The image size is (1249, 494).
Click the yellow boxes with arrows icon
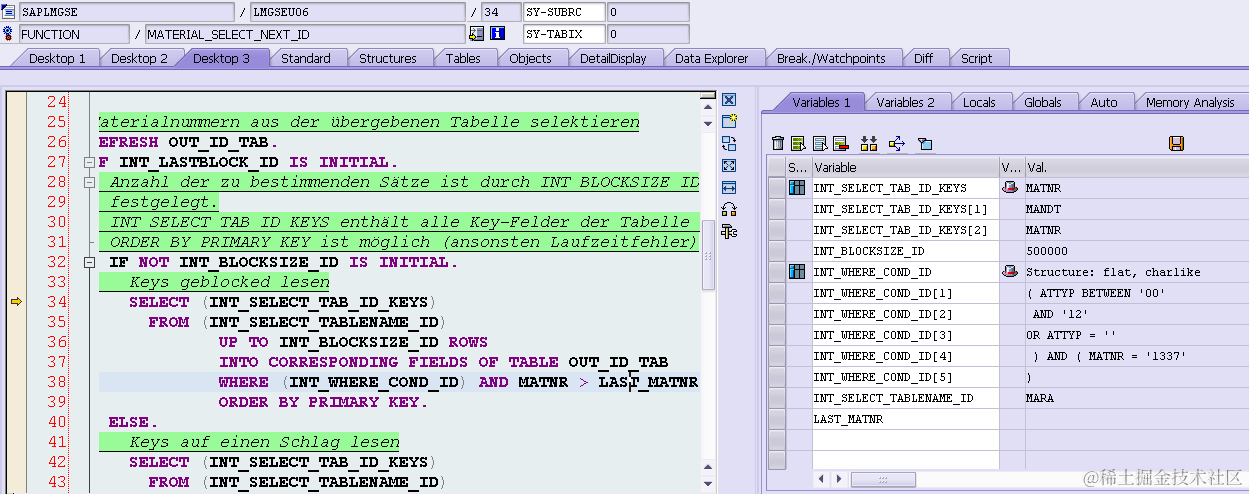(868, 144)
